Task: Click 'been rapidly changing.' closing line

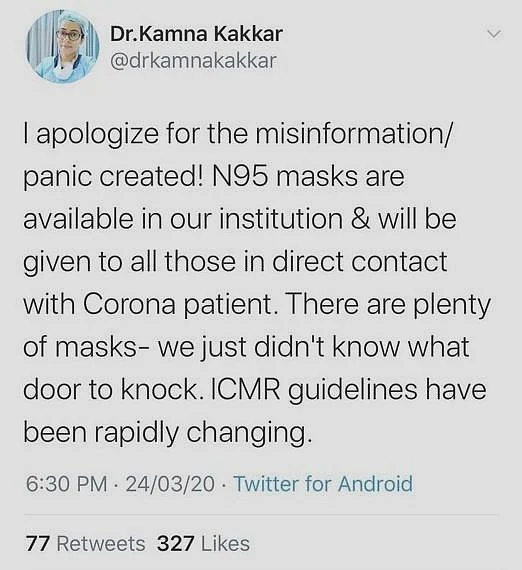Action: coord(168,433)
